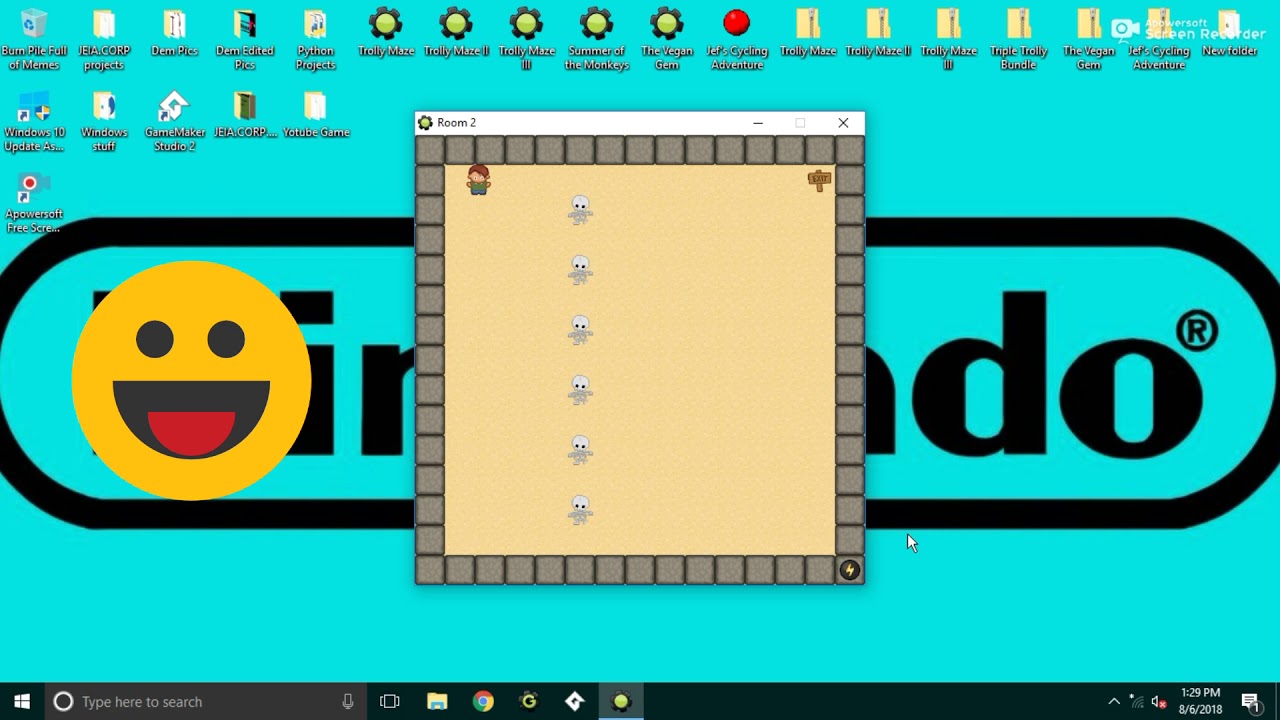
Task: Open File Explorer from taskbar
Action: 437,701
